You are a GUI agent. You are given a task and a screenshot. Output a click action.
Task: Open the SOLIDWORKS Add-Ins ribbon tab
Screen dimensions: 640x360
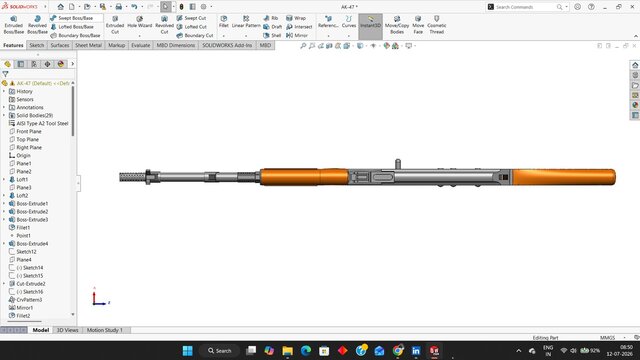coord(227,45)
